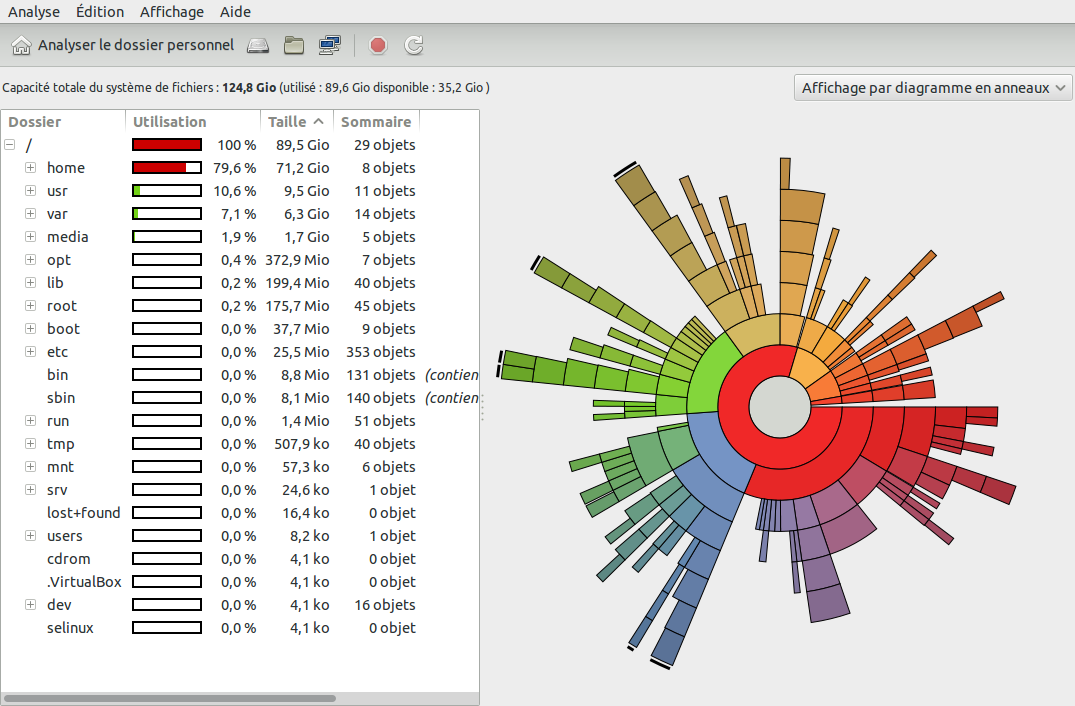Expand the etc folder entry
The width and height of the screenshot is (1075, 706).
click(x=30, y=352)
